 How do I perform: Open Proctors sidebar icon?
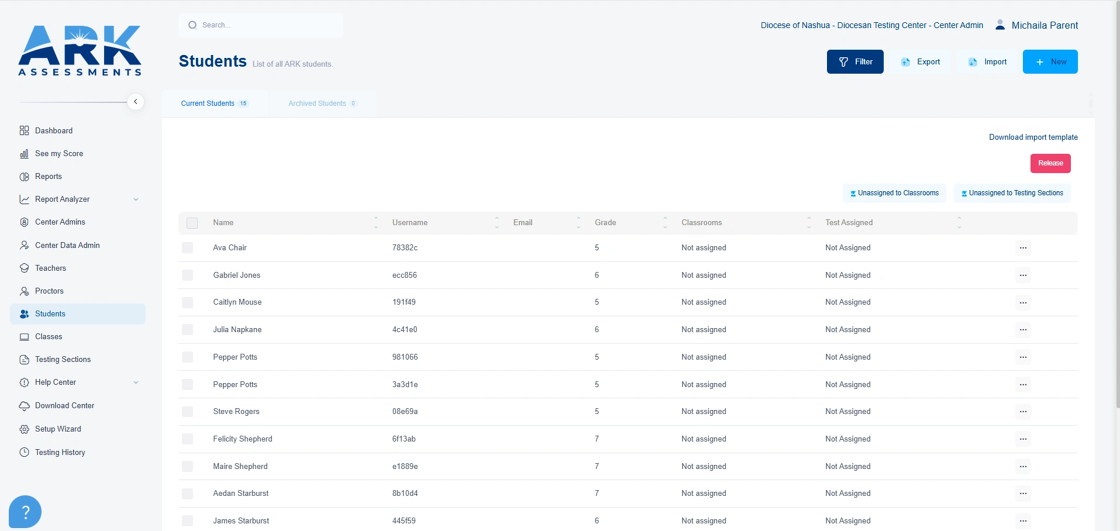click(x=24, y=291)
